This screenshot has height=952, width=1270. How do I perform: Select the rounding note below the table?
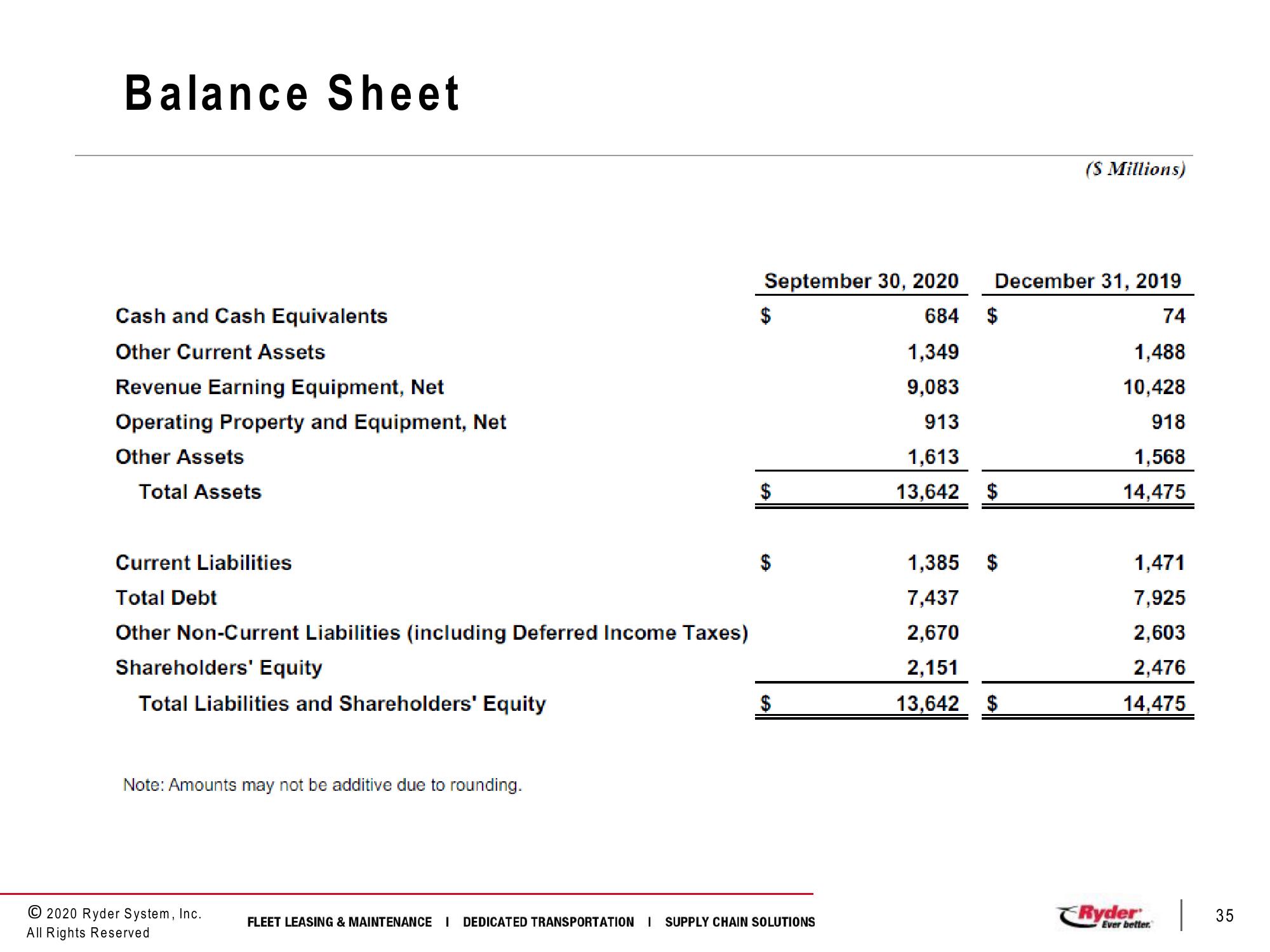click(x=323, y=785)
